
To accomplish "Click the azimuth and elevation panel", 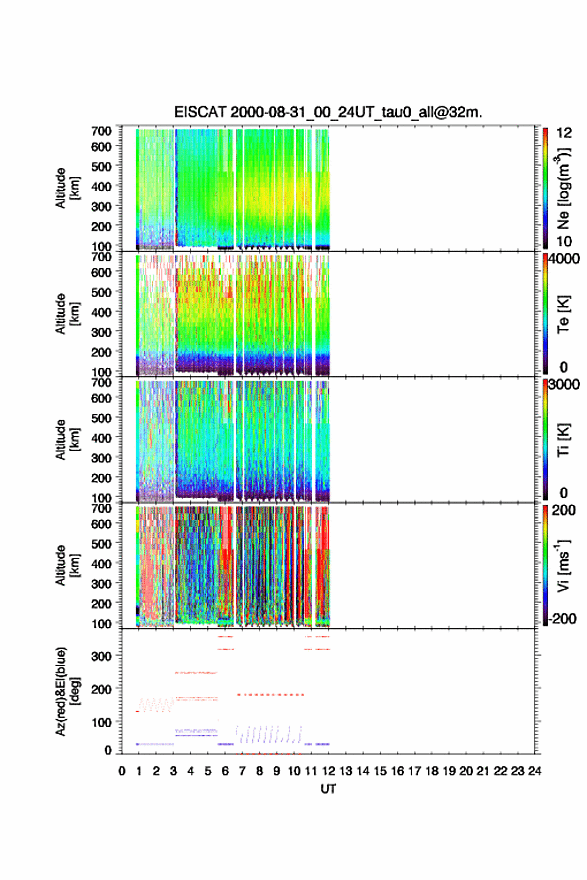I will (x=328, y=691).
